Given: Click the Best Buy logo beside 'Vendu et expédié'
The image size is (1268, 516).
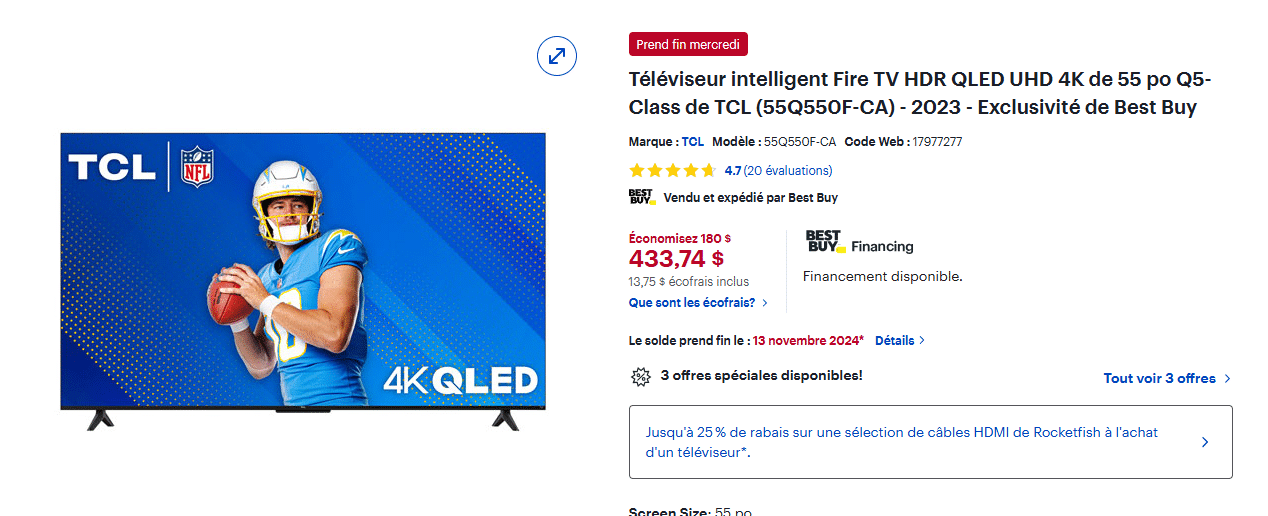Looking at the screenshot, I should click(642, 197).
